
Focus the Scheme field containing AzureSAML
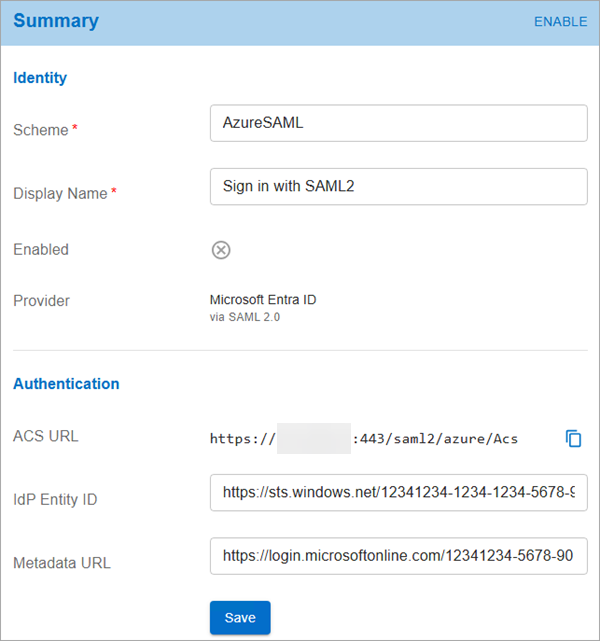399,123
